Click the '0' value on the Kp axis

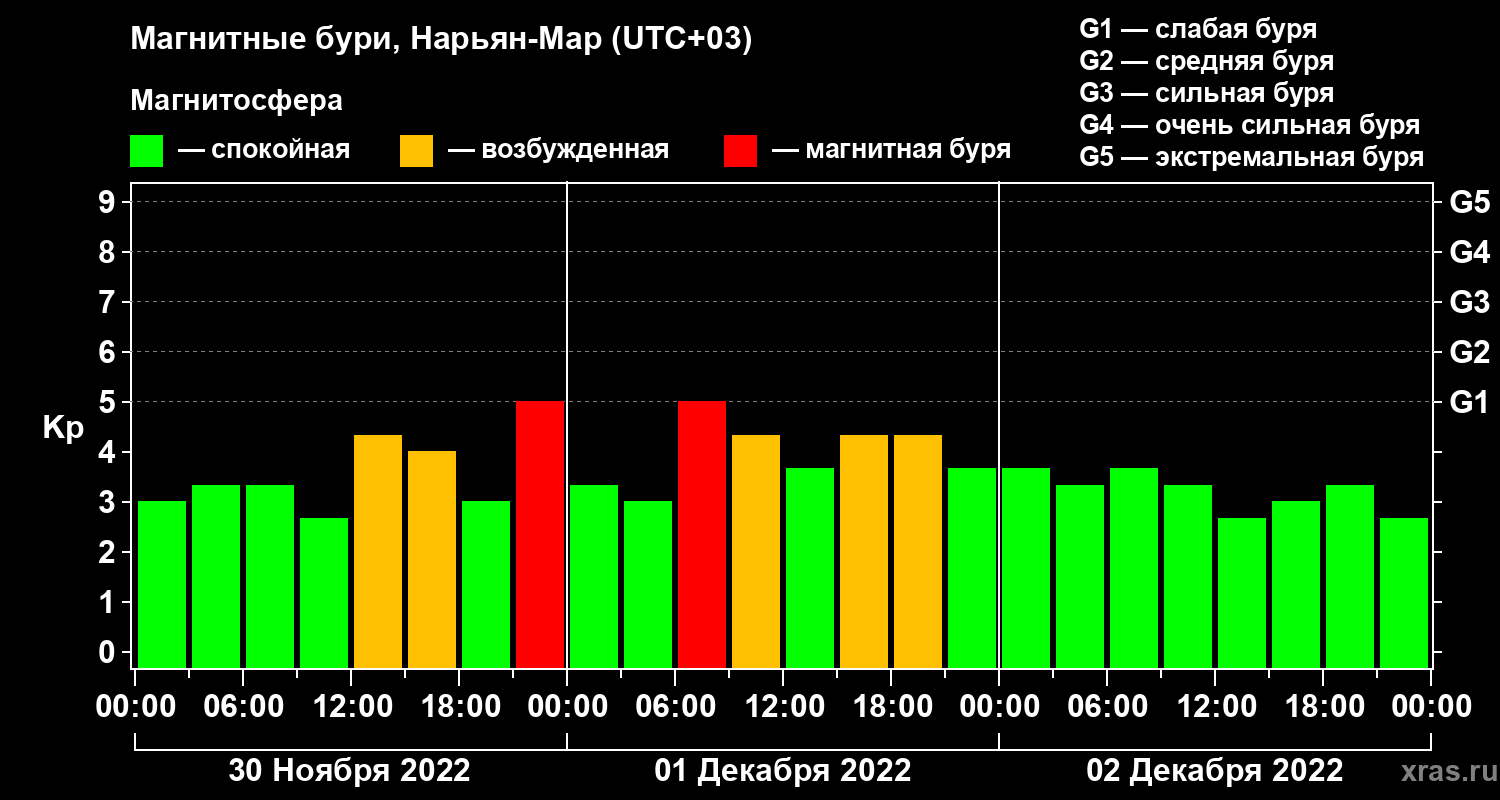pos(109,652)
